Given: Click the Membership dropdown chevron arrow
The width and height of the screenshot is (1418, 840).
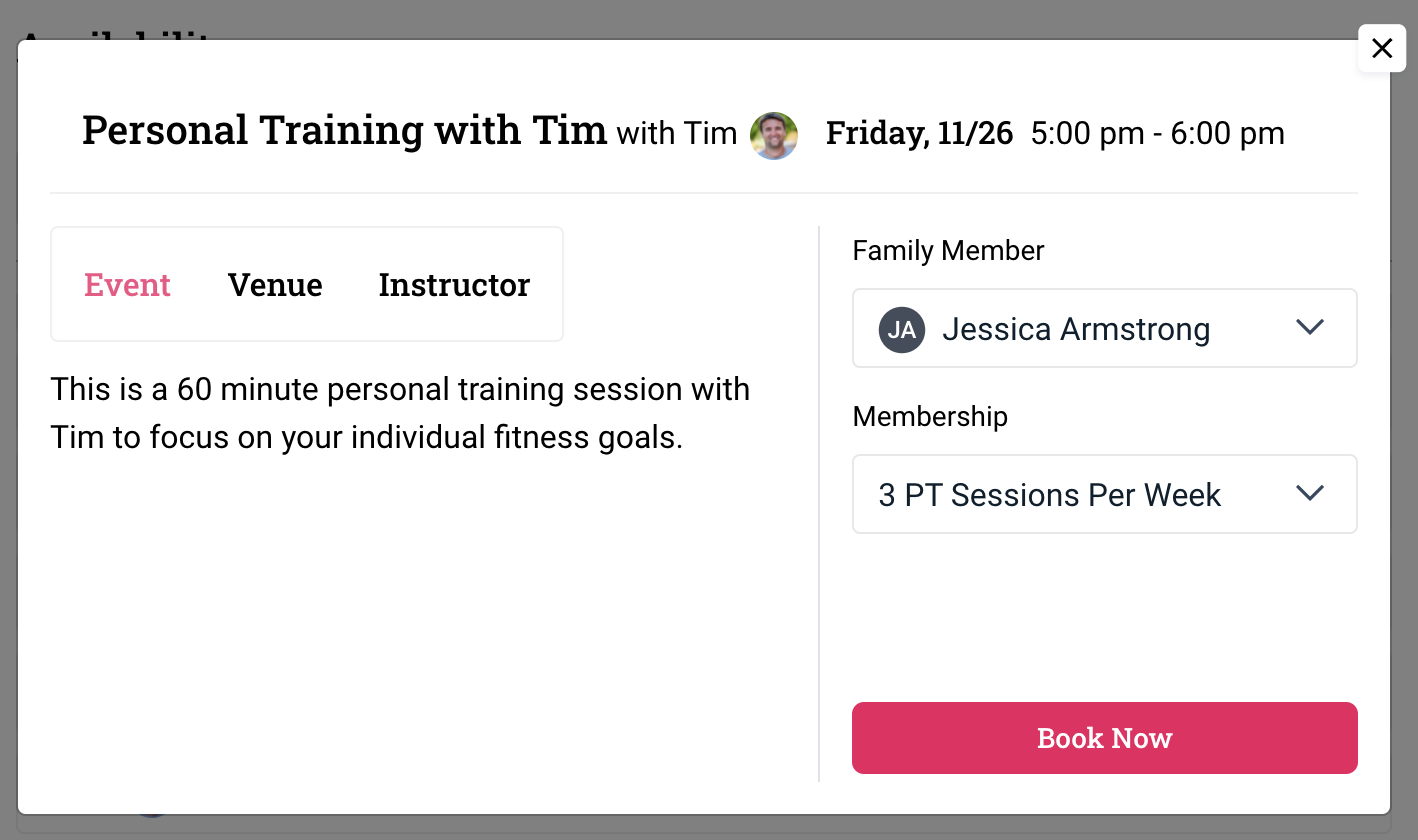Looking at the screenshot, I should [x=1309, y=494].
